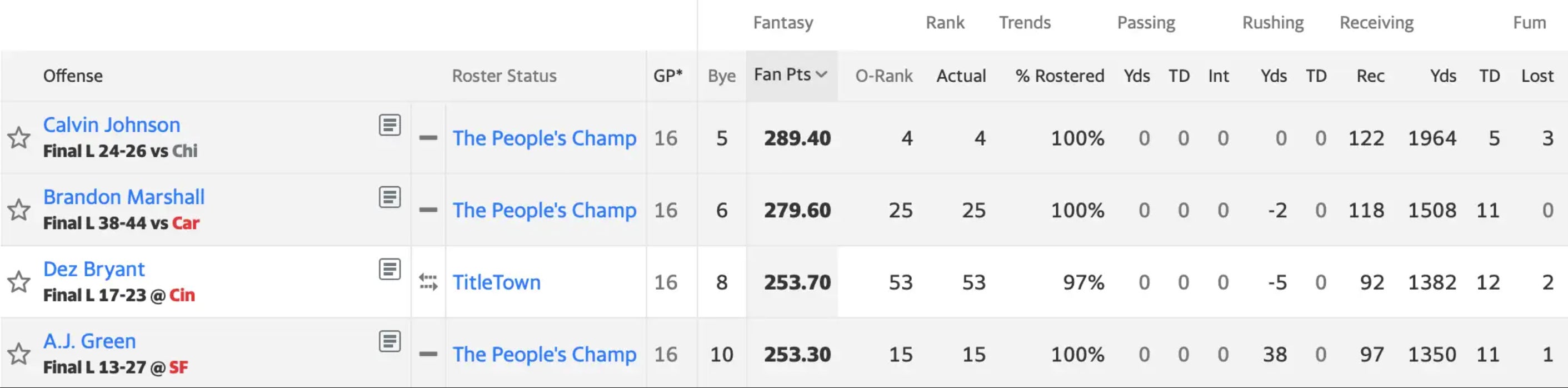
Task: Sort the table by % Rostered
Action: (1059, 76)
